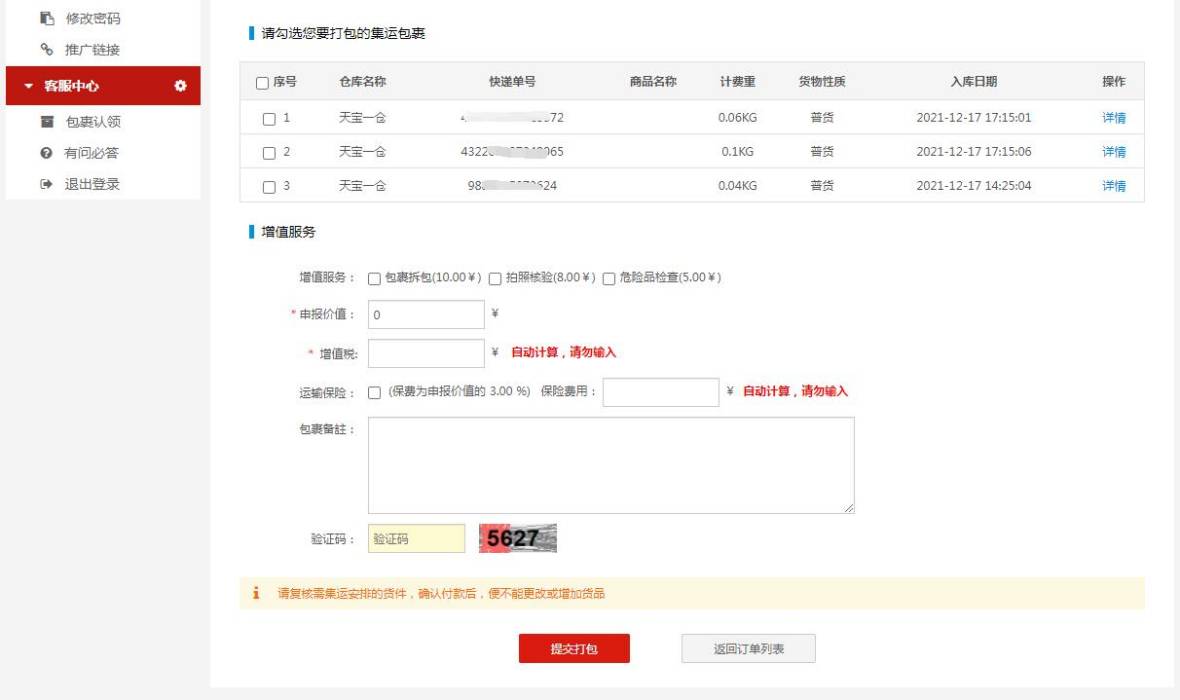Screen dimensions: 1180x700
Task: Click the 0.06KG weight cell
Action: point(738,117)
